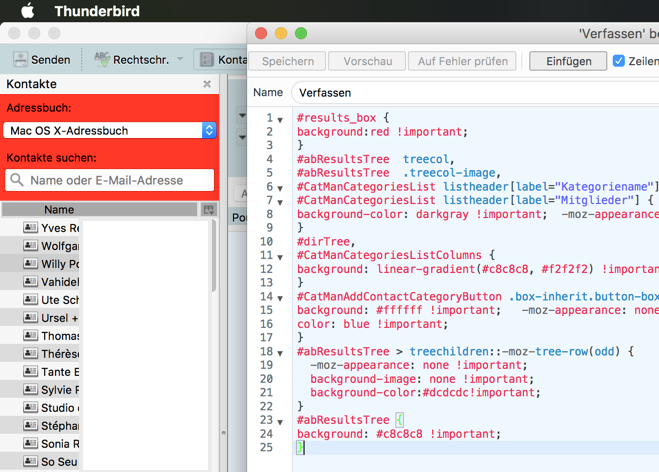Viewport: 659px width, 472px height.
Task: Click the Rechtschr. spell check icon
Action: point(100,60)
